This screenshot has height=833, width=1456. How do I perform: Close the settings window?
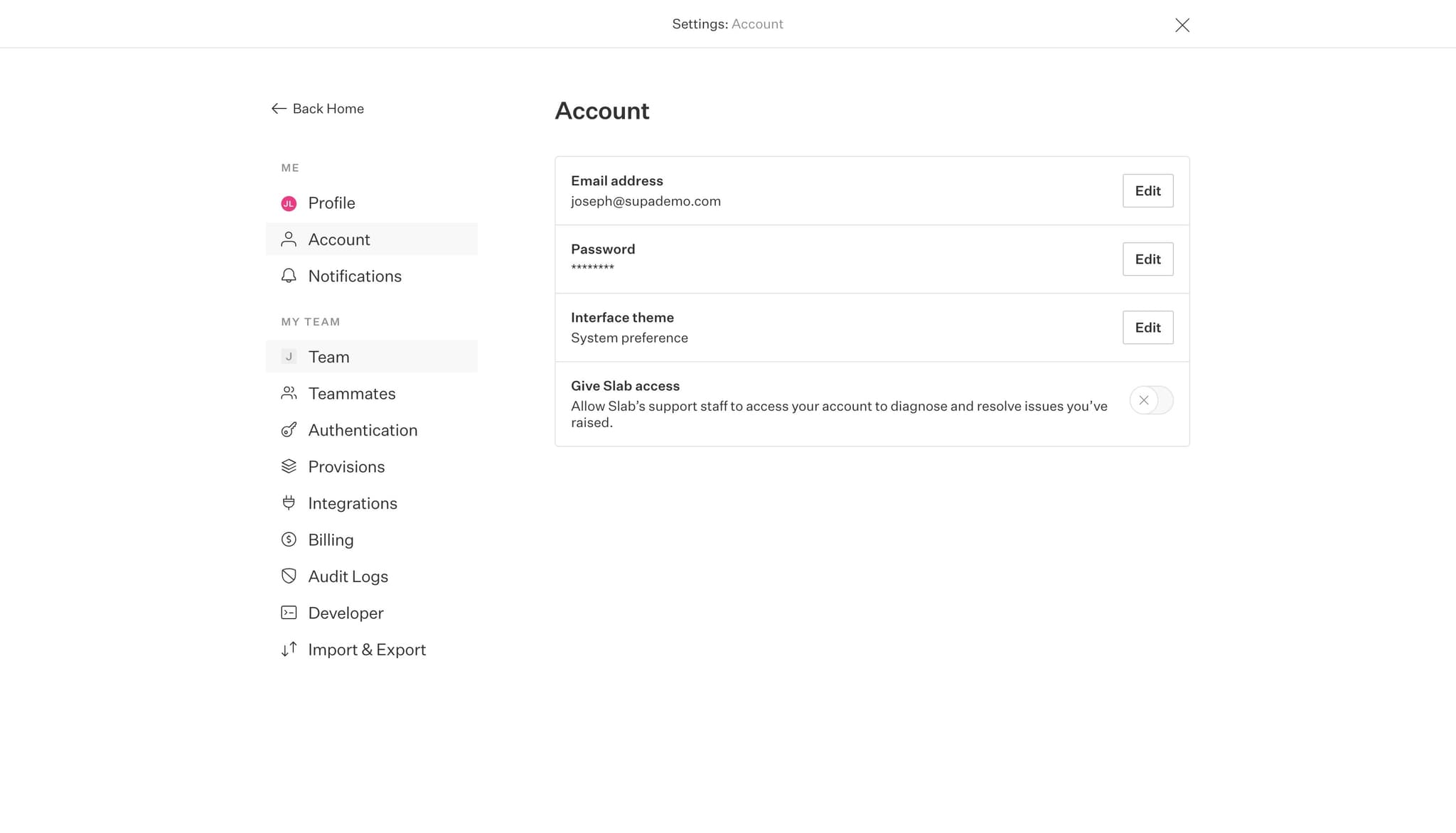coord(1182,24)
